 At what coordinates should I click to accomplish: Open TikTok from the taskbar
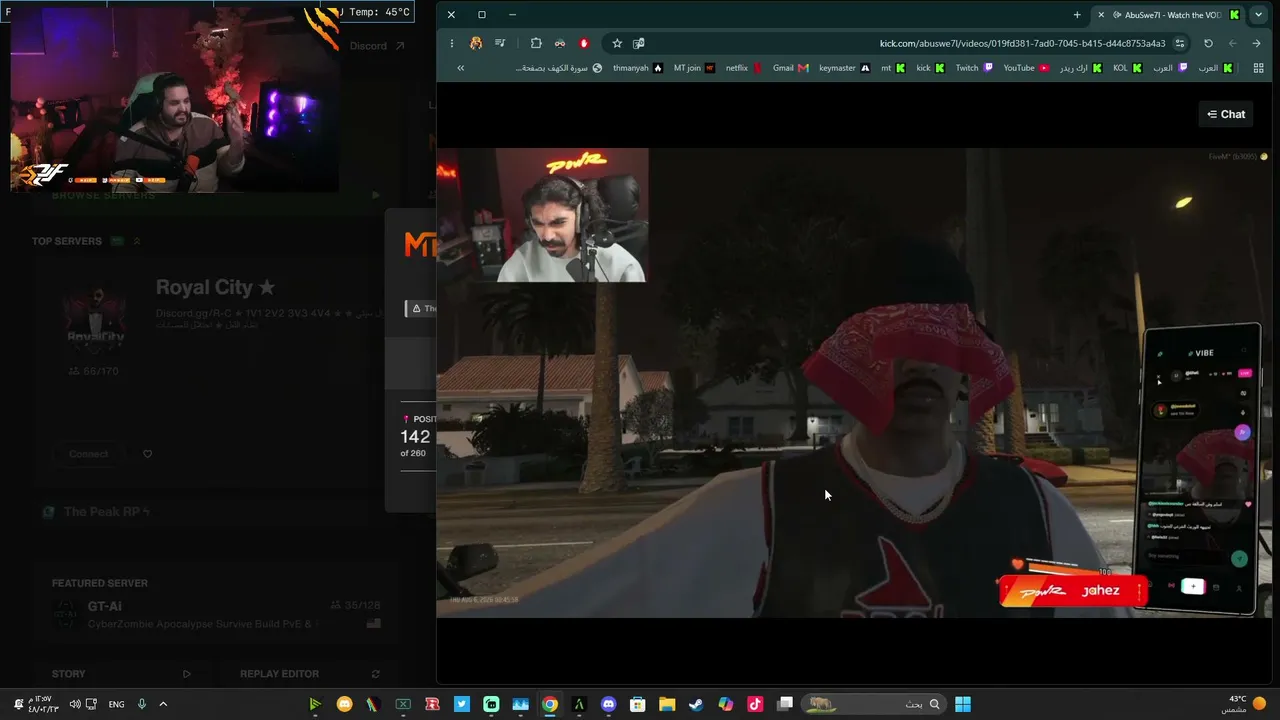click(x=755, y=704)
